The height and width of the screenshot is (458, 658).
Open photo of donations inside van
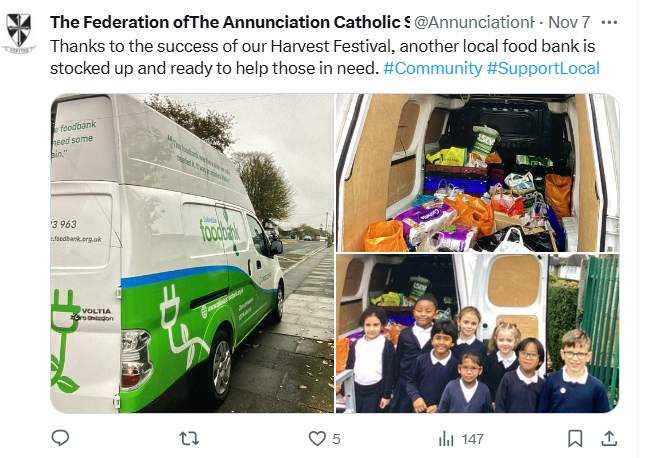coord(478,173)
